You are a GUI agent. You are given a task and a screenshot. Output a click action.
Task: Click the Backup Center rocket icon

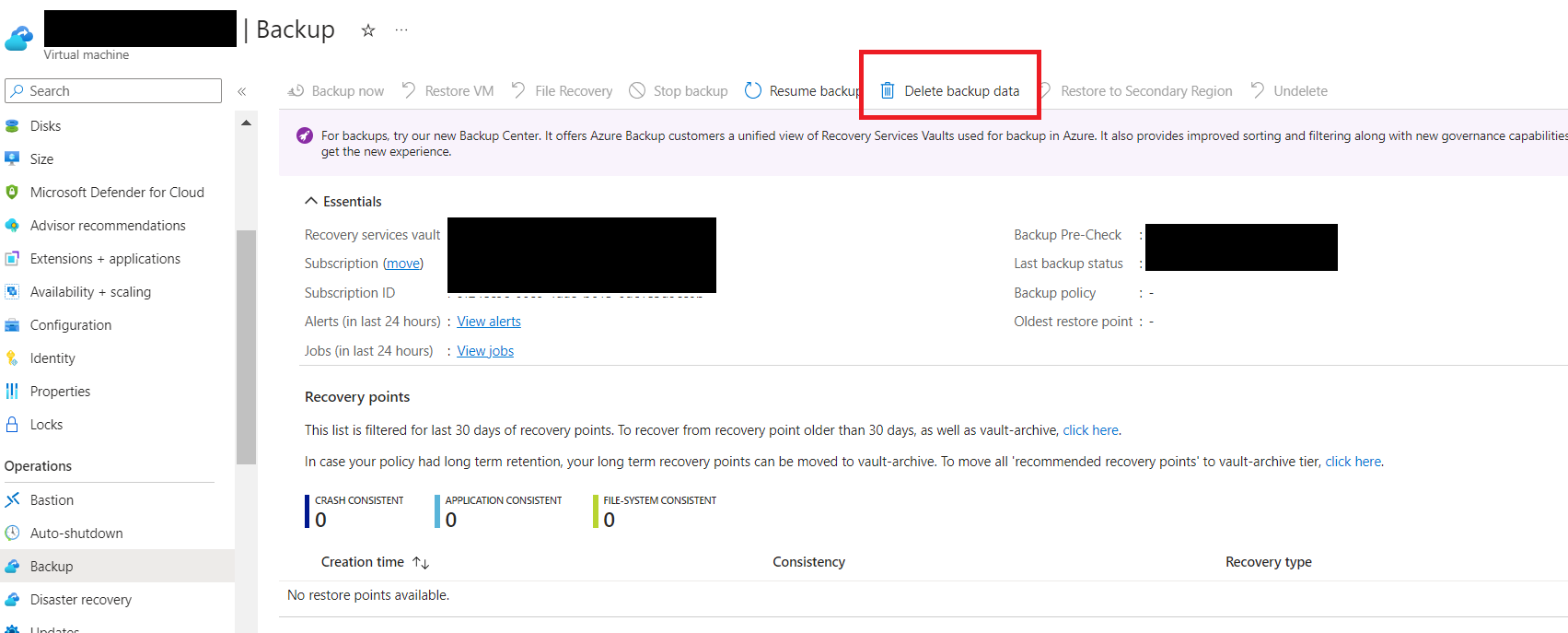305,135
